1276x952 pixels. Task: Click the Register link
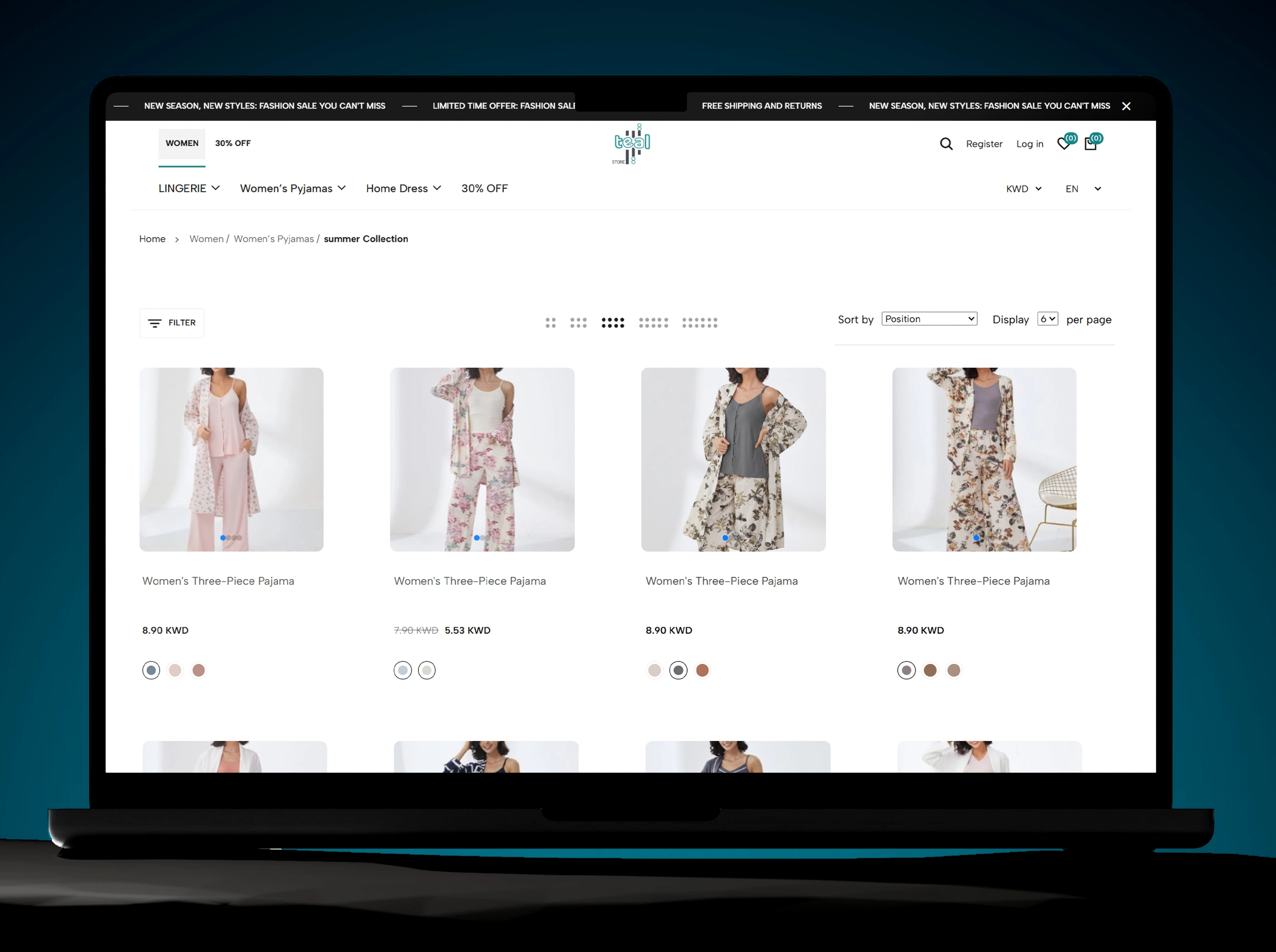click(984, 144)
